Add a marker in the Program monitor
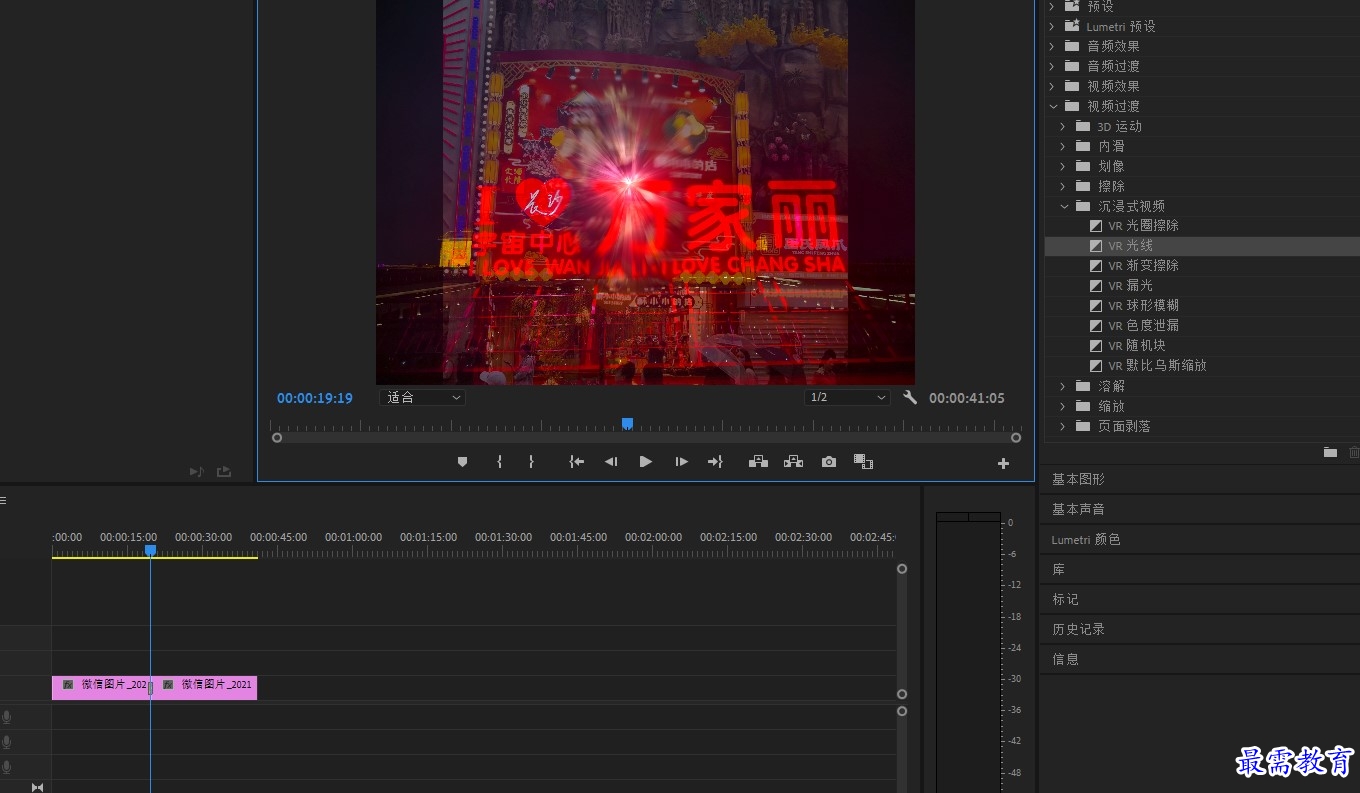The height and width of the screenshot is (793, 1360). click(462, 462)
